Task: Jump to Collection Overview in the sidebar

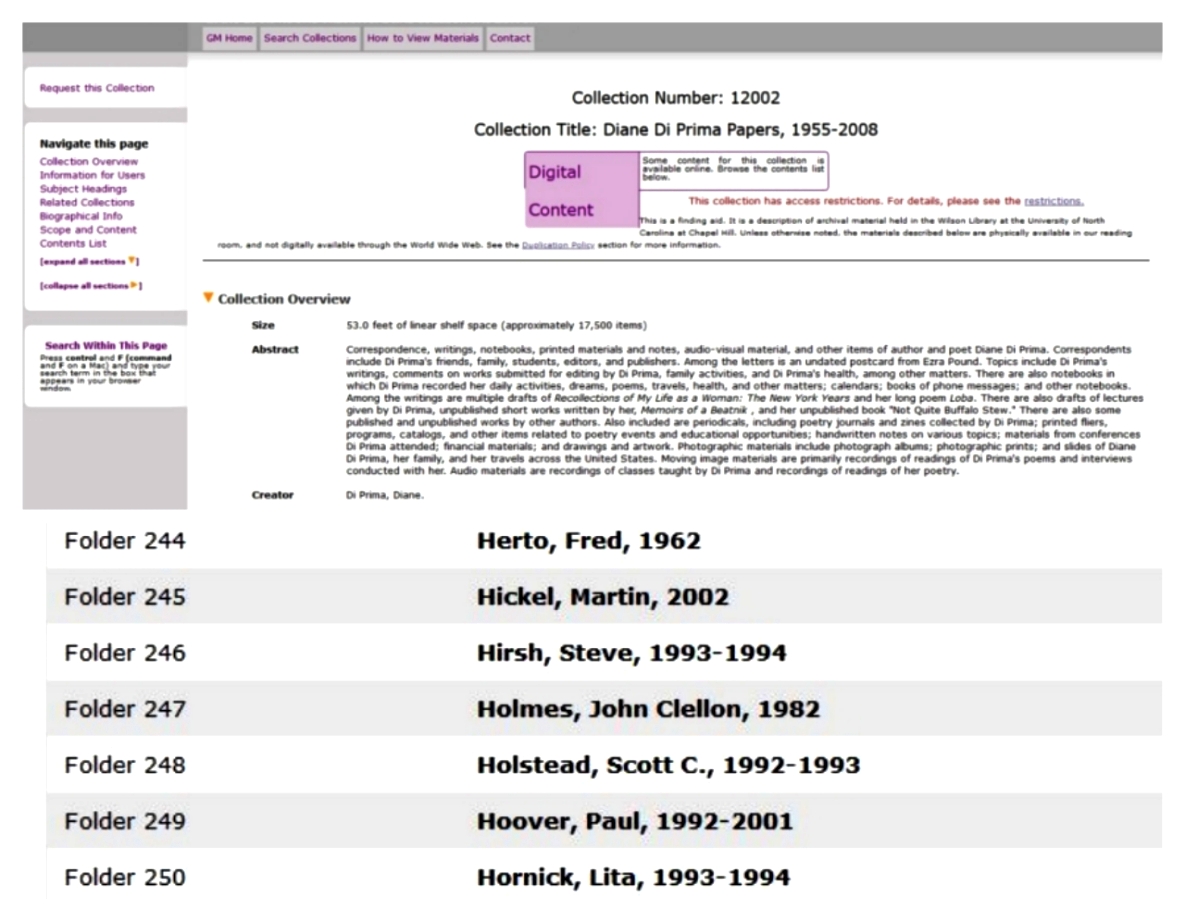Action: [x=89, y=162]
